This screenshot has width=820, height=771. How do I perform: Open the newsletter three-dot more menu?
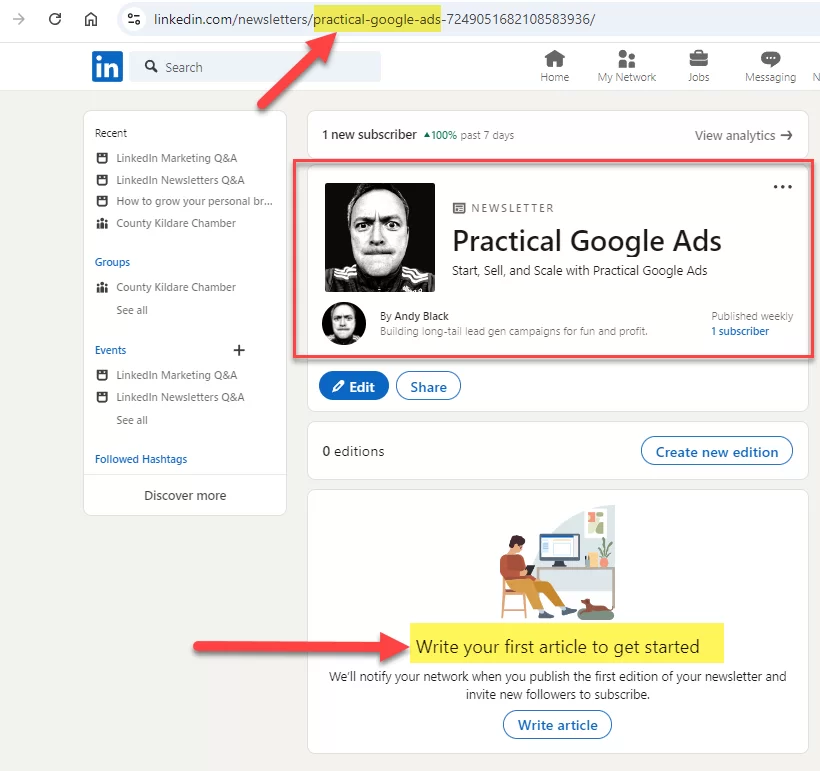782,187
